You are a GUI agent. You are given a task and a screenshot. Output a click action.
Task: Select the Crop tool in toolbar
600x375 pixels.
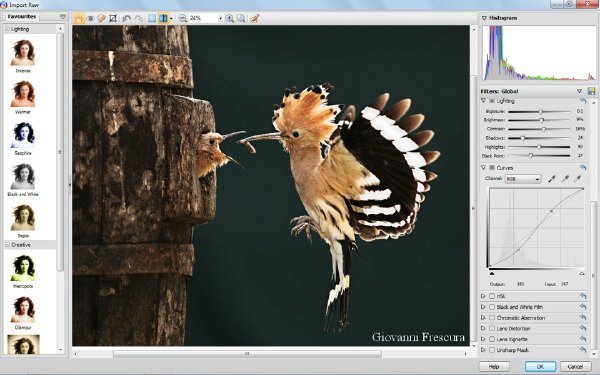tap(113, 18)
